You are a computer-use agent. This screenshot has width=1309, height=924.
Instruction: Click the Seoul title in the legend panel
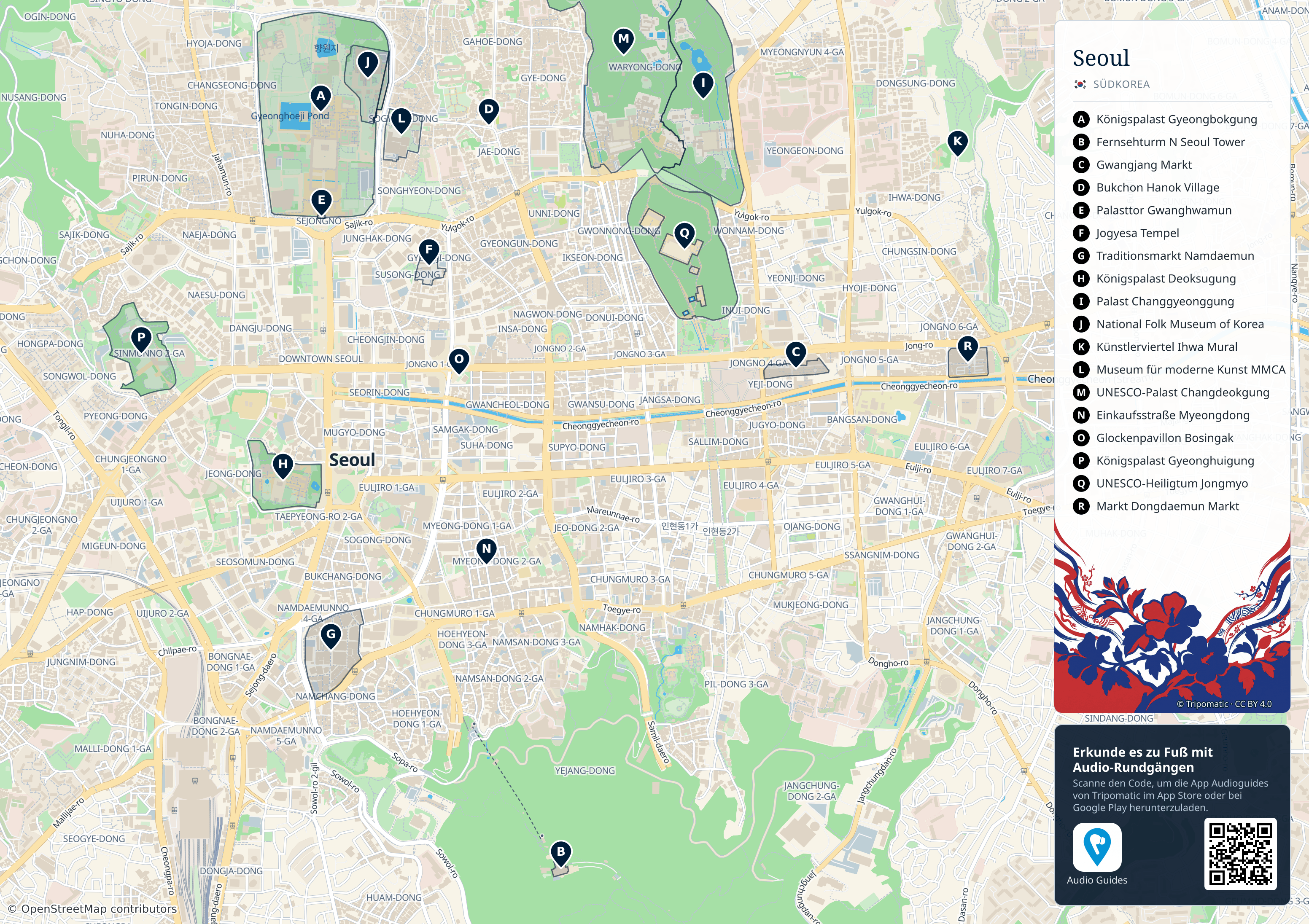pyautogui.click(x=1101, y=58)
